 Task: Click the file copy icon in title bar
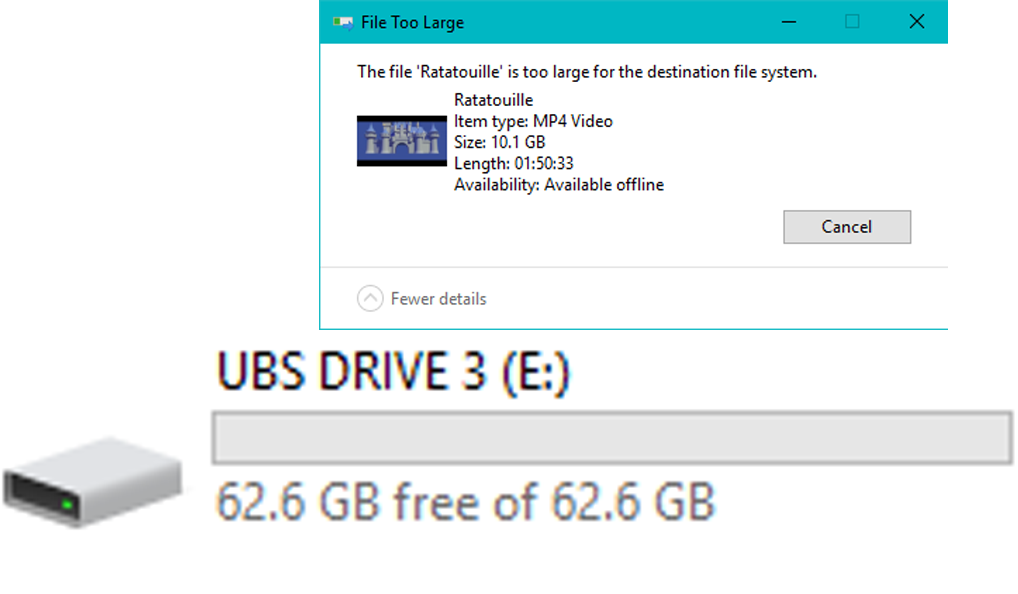[343, 23]
